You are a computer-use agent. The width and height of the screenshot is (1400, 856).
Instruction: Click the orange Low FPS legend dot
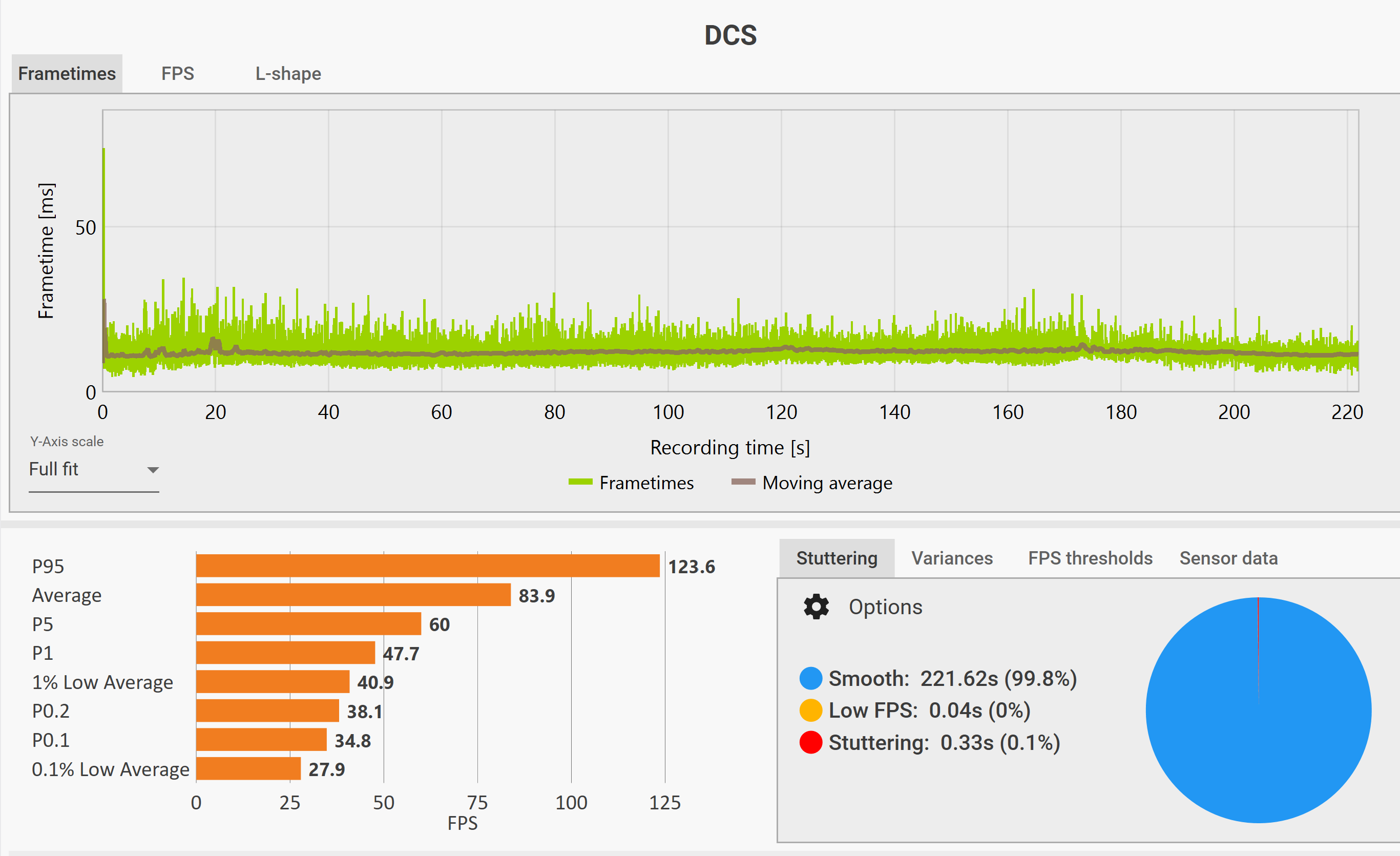tap(811, 710)
